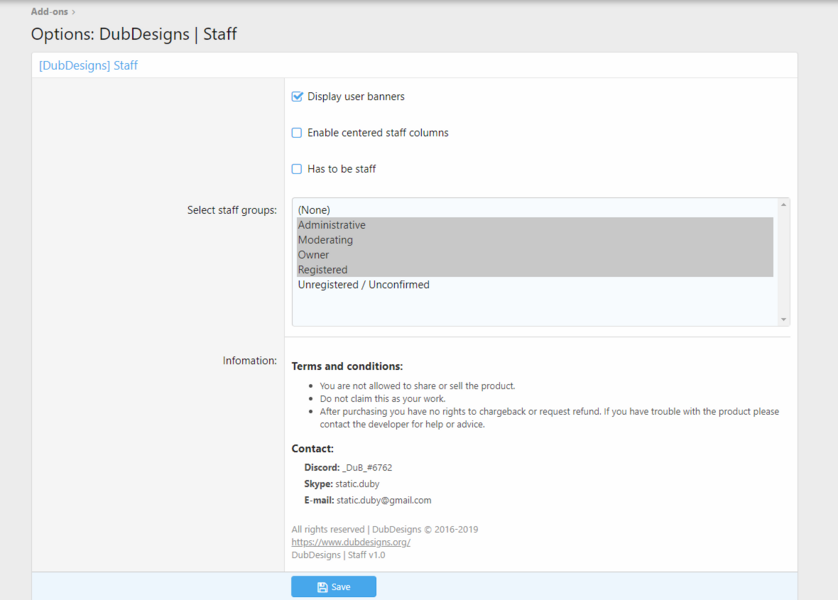Click the e-mail static.duby@gmail.com

(x=384, y=501)
